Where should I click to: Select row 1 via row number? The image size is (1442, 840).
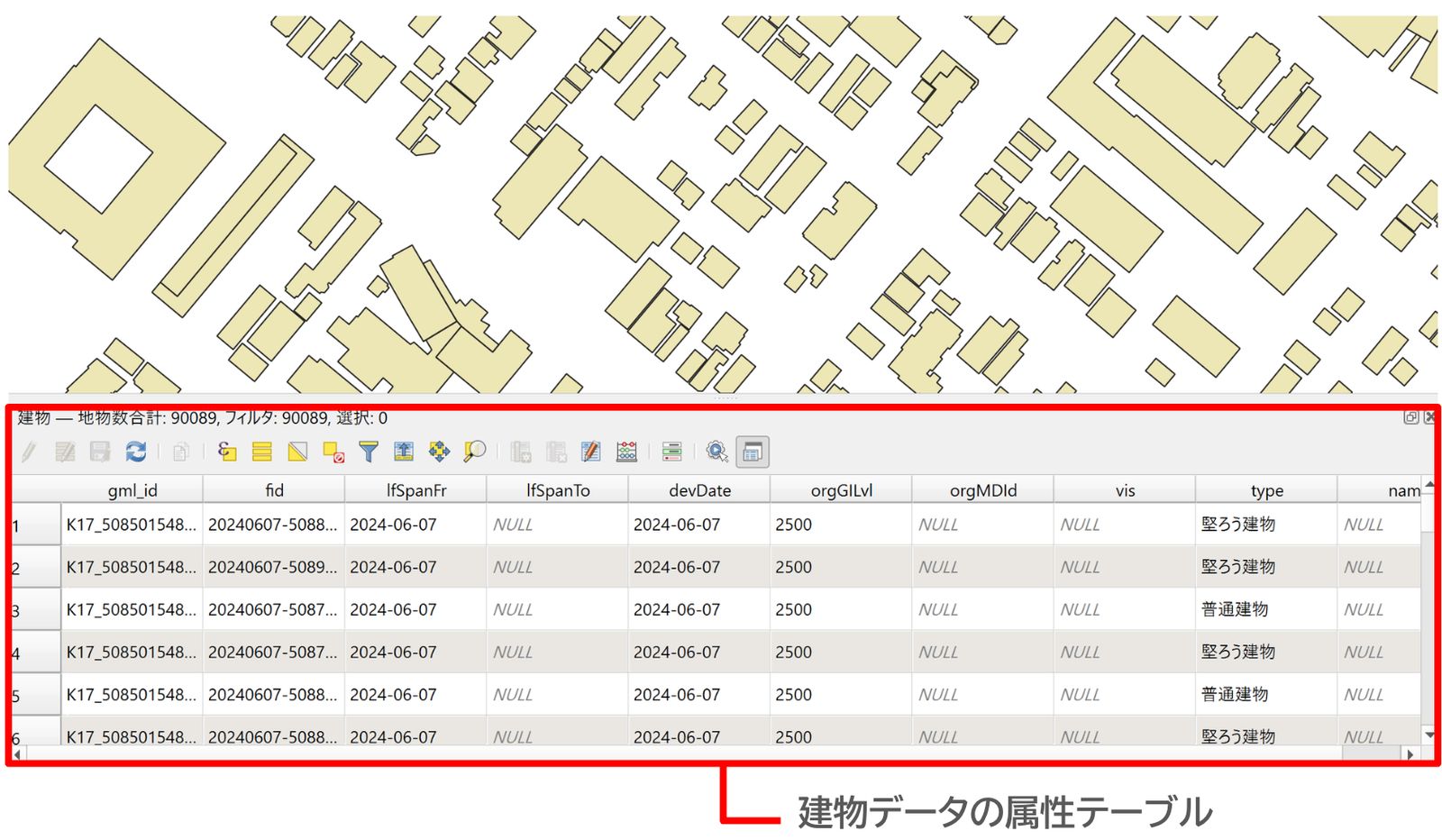click(36, 525)
